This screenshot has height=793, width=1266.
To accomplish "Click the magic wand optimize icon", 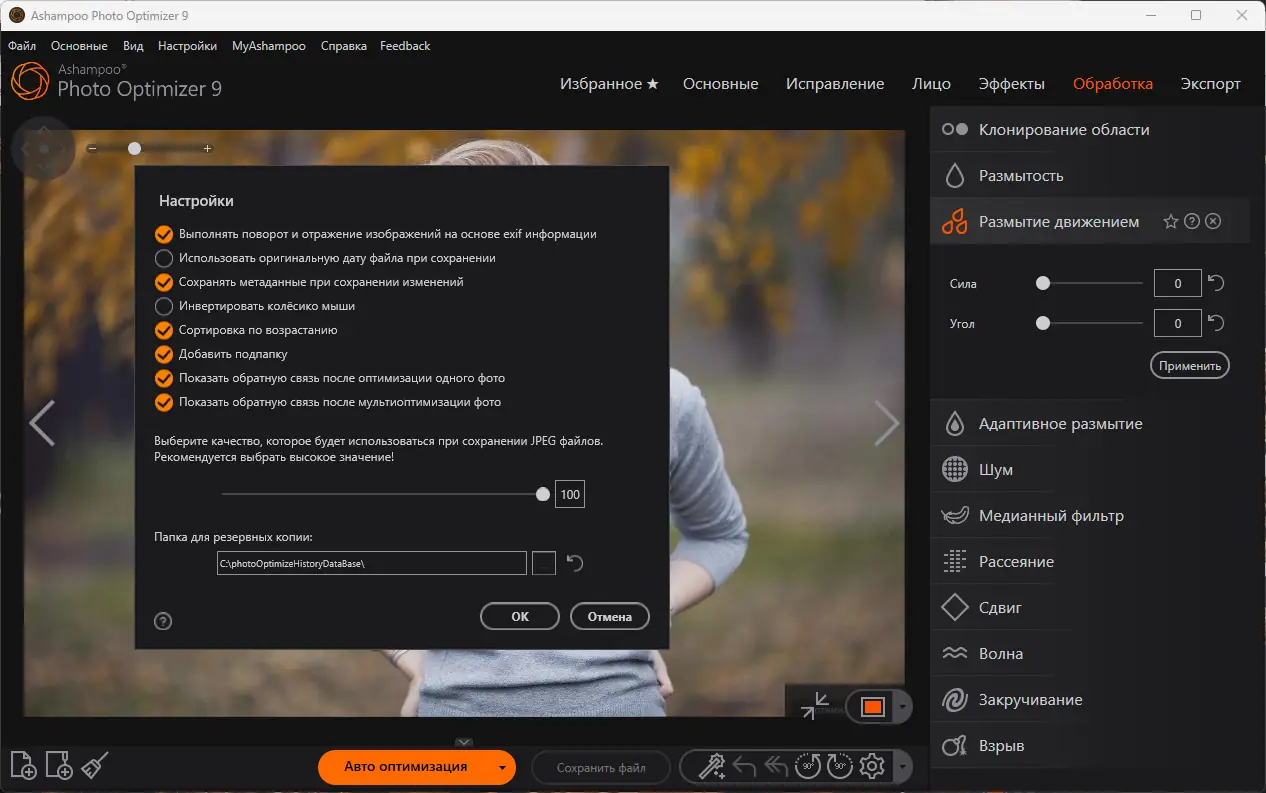I will tap(711, 767).
